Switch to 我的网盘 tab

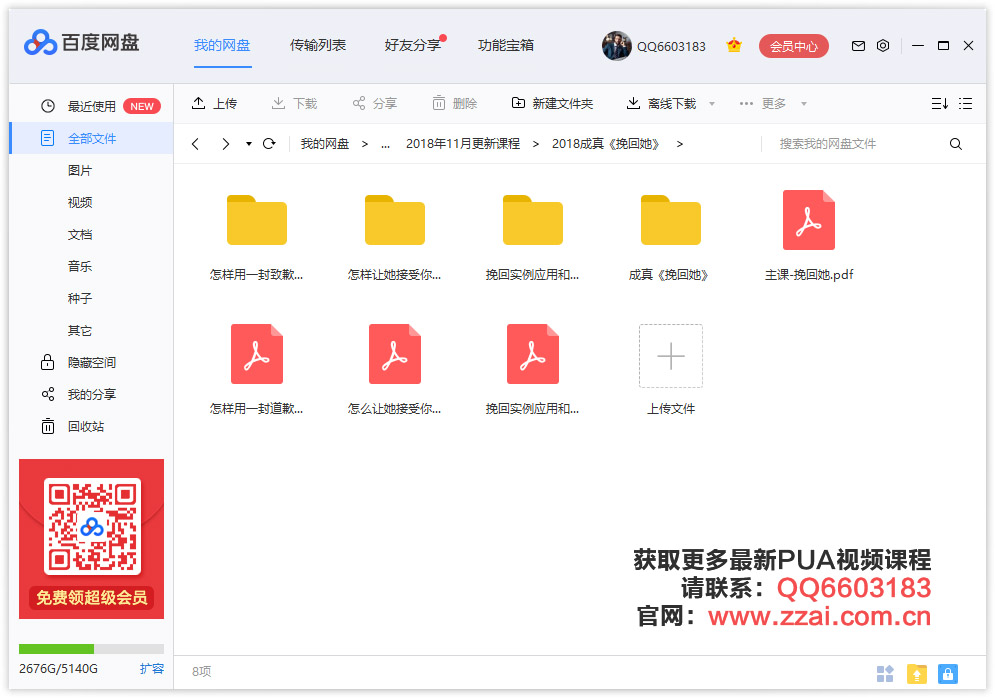tap(222, 46)
